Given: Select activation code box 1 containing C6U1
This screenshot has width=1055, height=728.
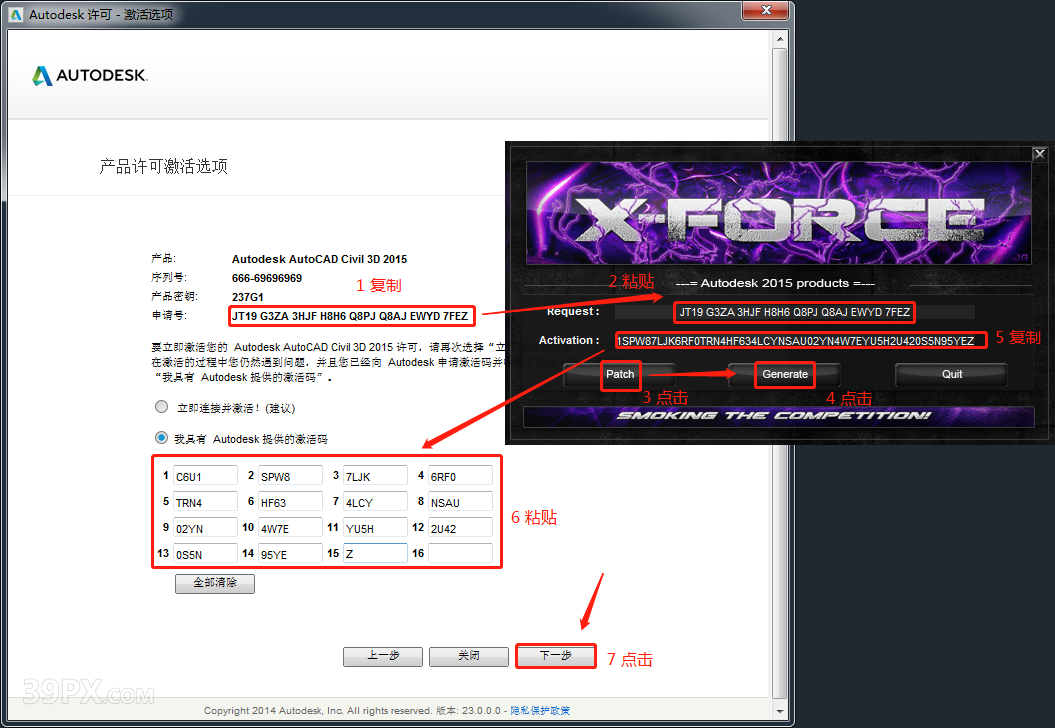Looking at the screenshot, I should [x=205, y=475].
